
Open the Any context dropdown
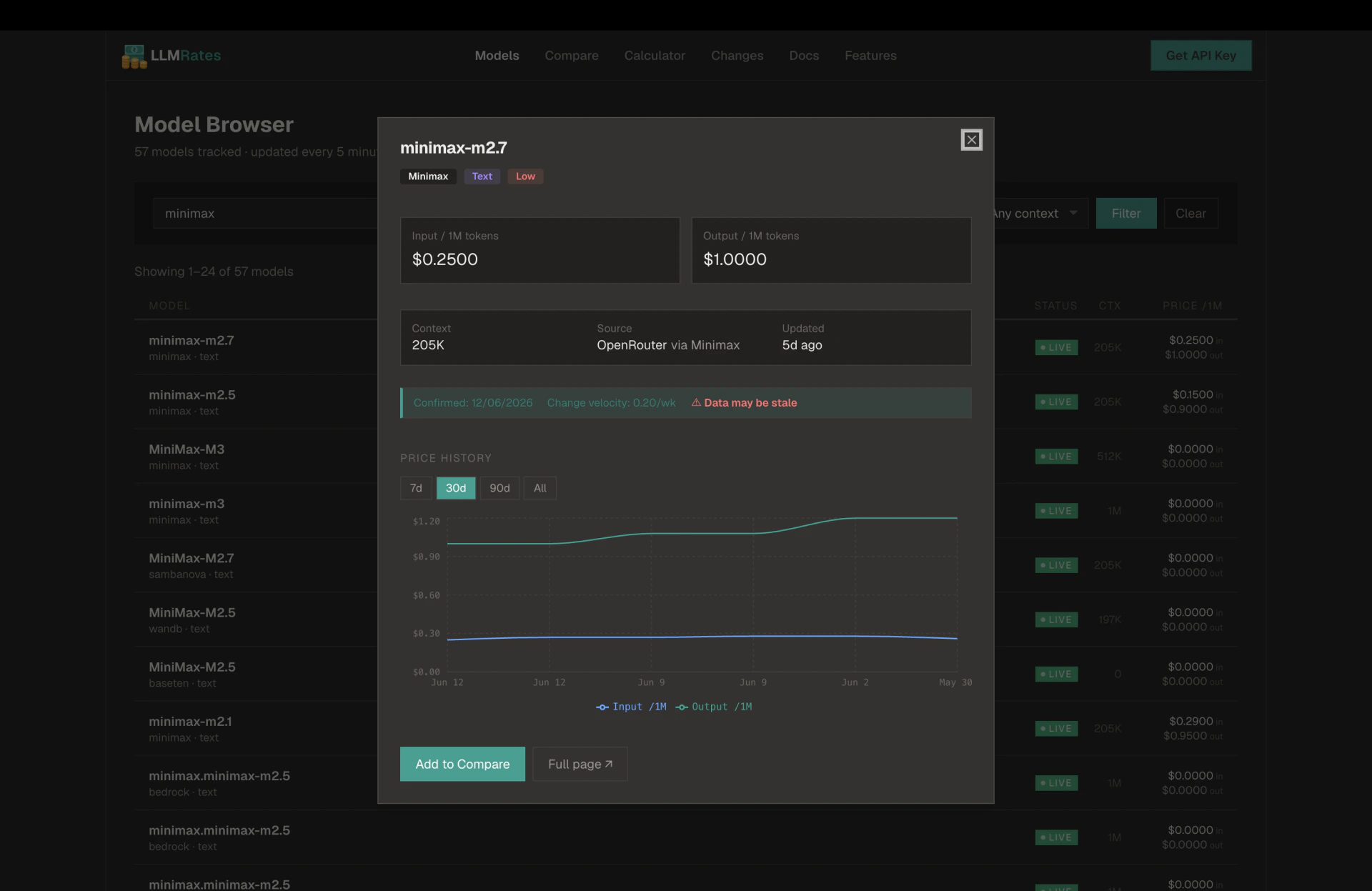point(1040,213)
